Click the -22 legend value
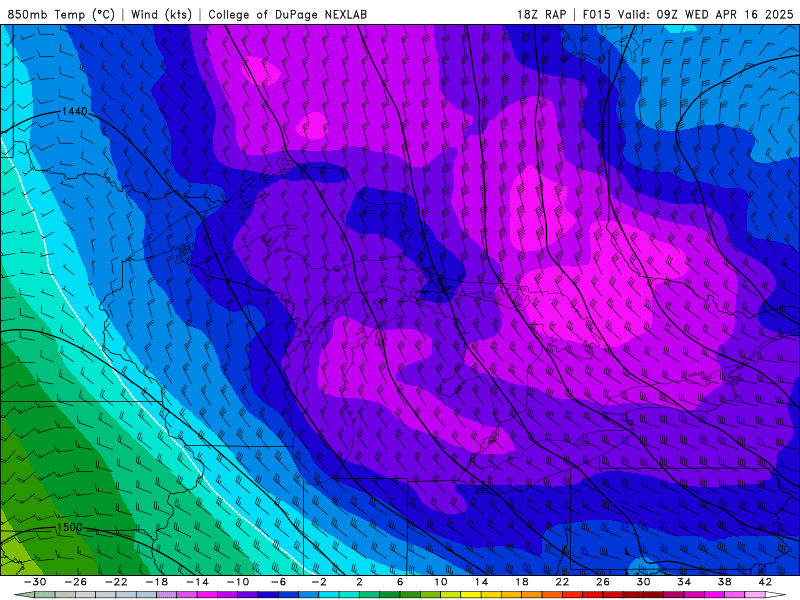 [x=116, y=582]
